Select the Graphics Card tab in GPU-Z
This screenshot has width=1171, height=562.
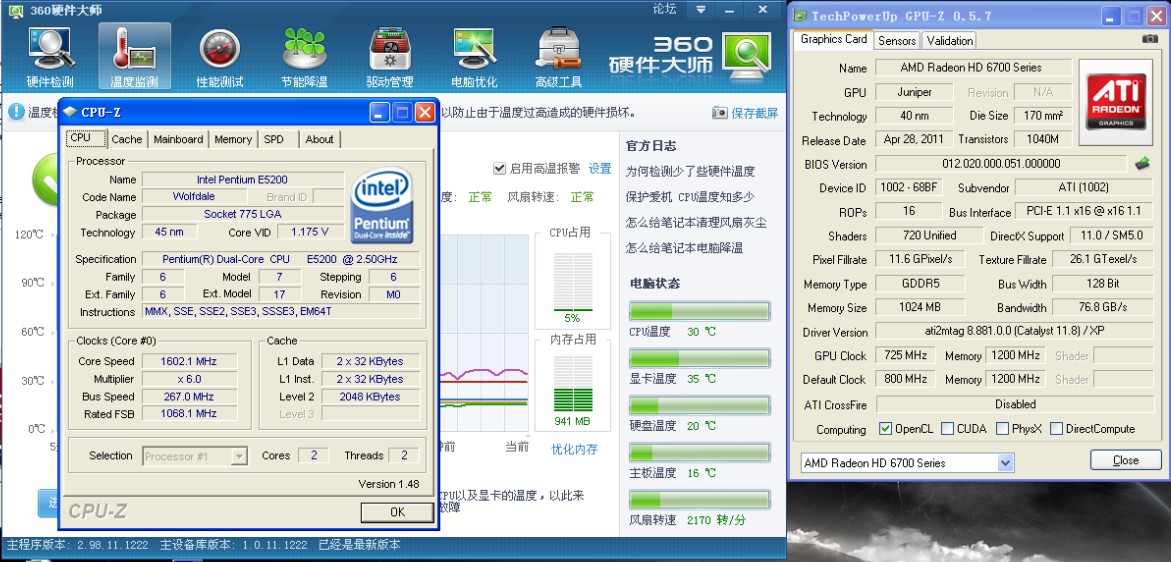834,40
